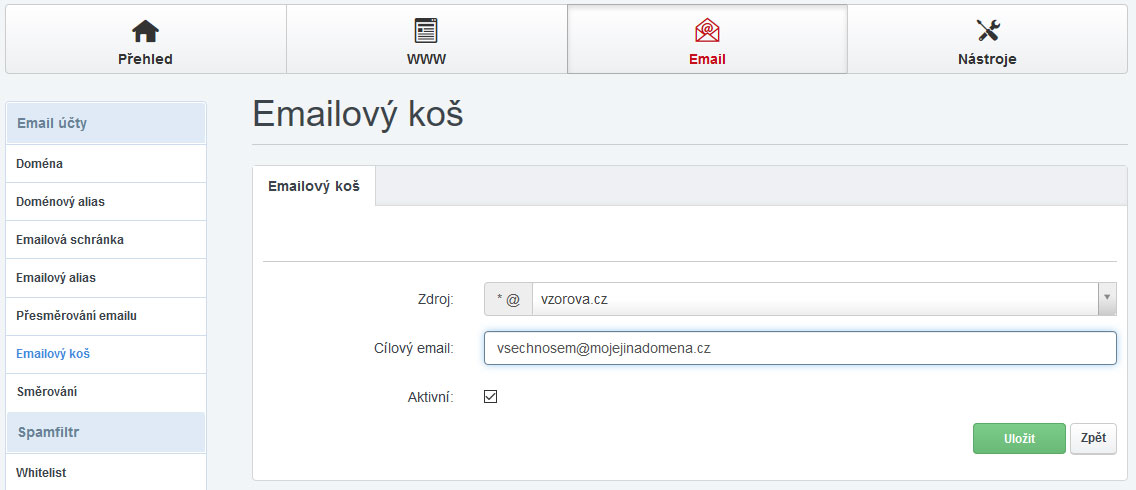Screen dimensions: 1136x490
Task: Toggle the Aktivní checkbox
Action: (x=490, y=397)
